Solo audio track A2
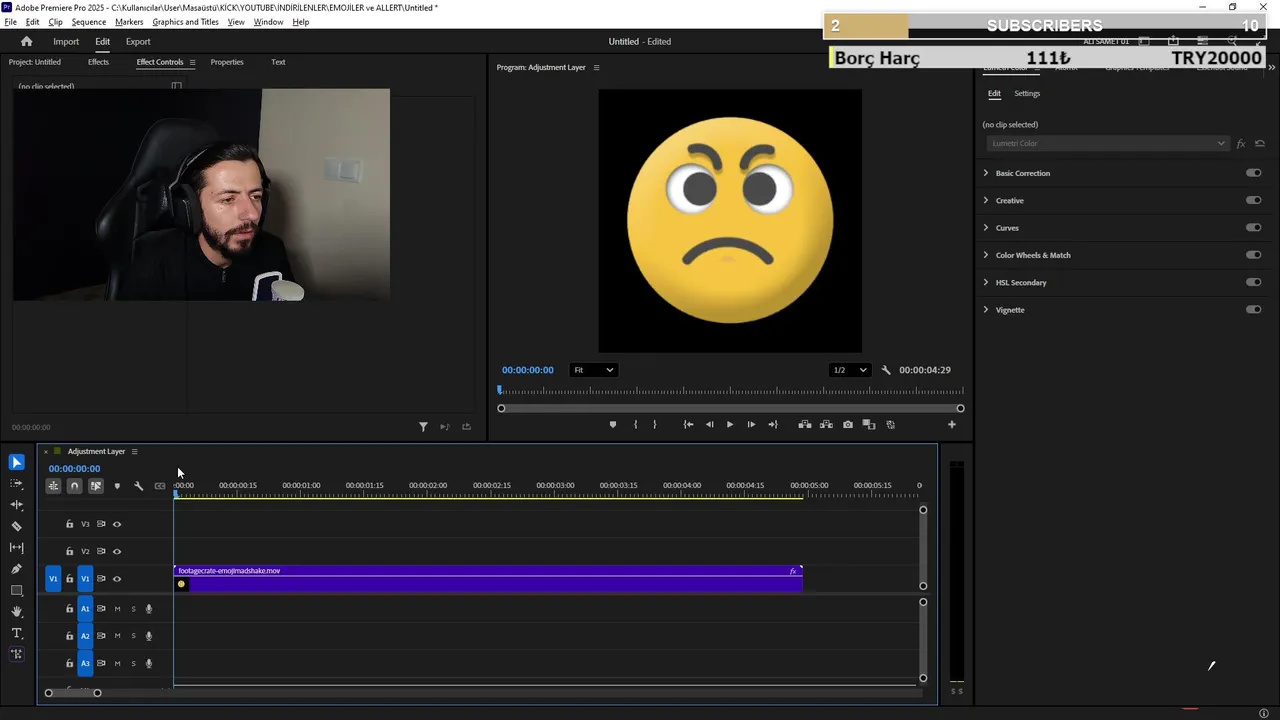This screenshot has width=1280, height=720. pyautogui.click(x=133, y=636)
